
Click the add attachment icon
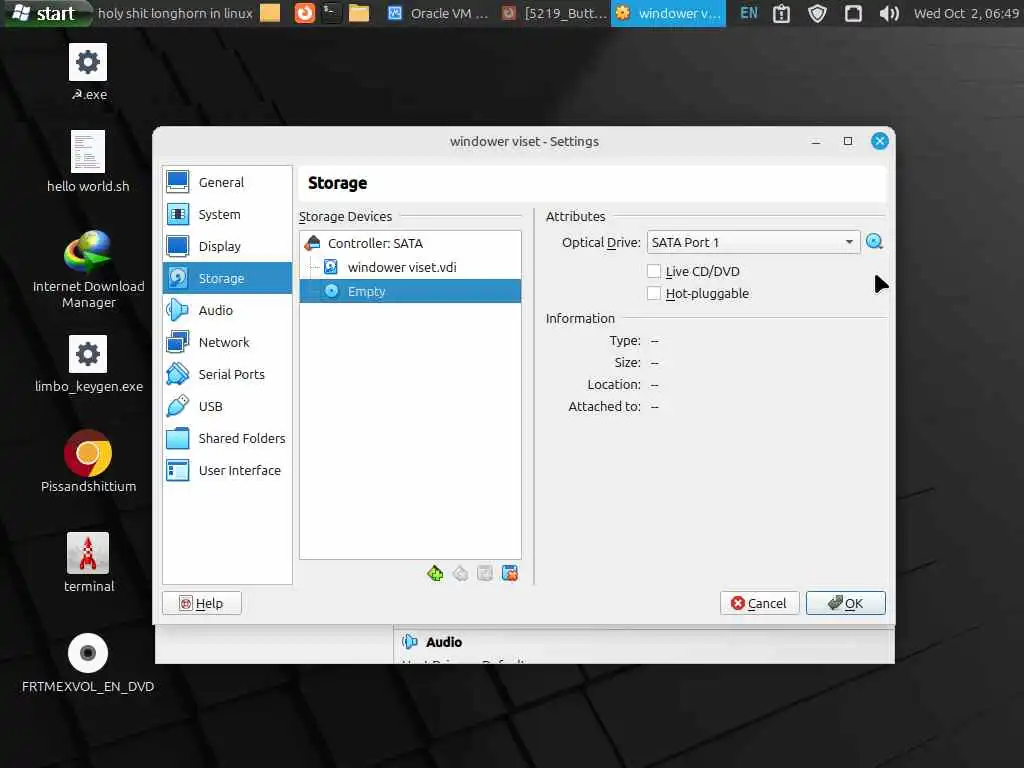(x=485, y=573)
